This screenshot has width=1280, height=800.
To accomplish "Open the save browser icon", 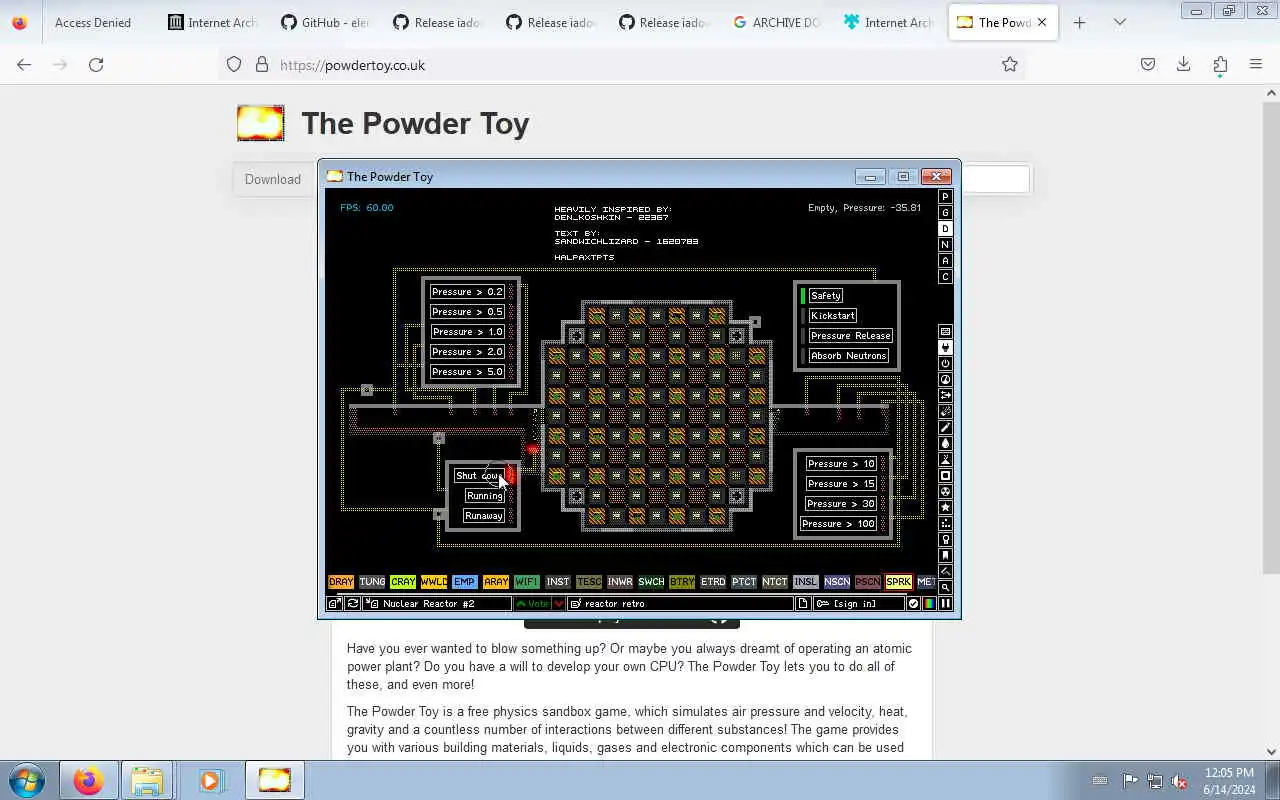I will [335, 604].
